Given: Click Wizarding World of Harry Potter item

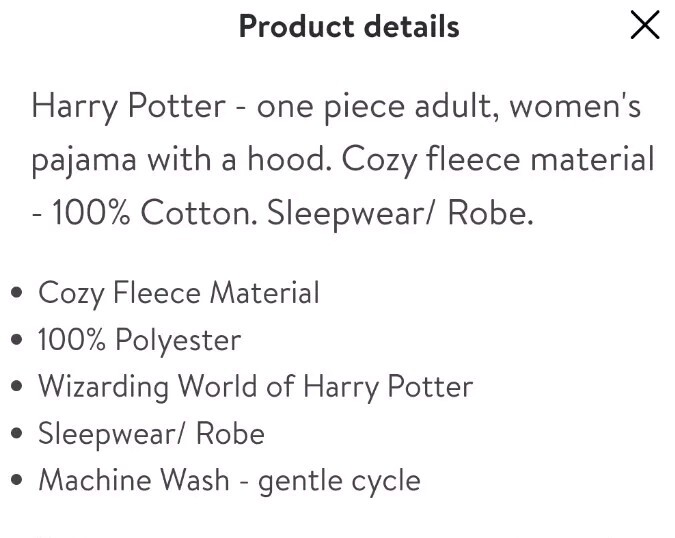Looking at the screenshot, I should (x=256, y=386).
